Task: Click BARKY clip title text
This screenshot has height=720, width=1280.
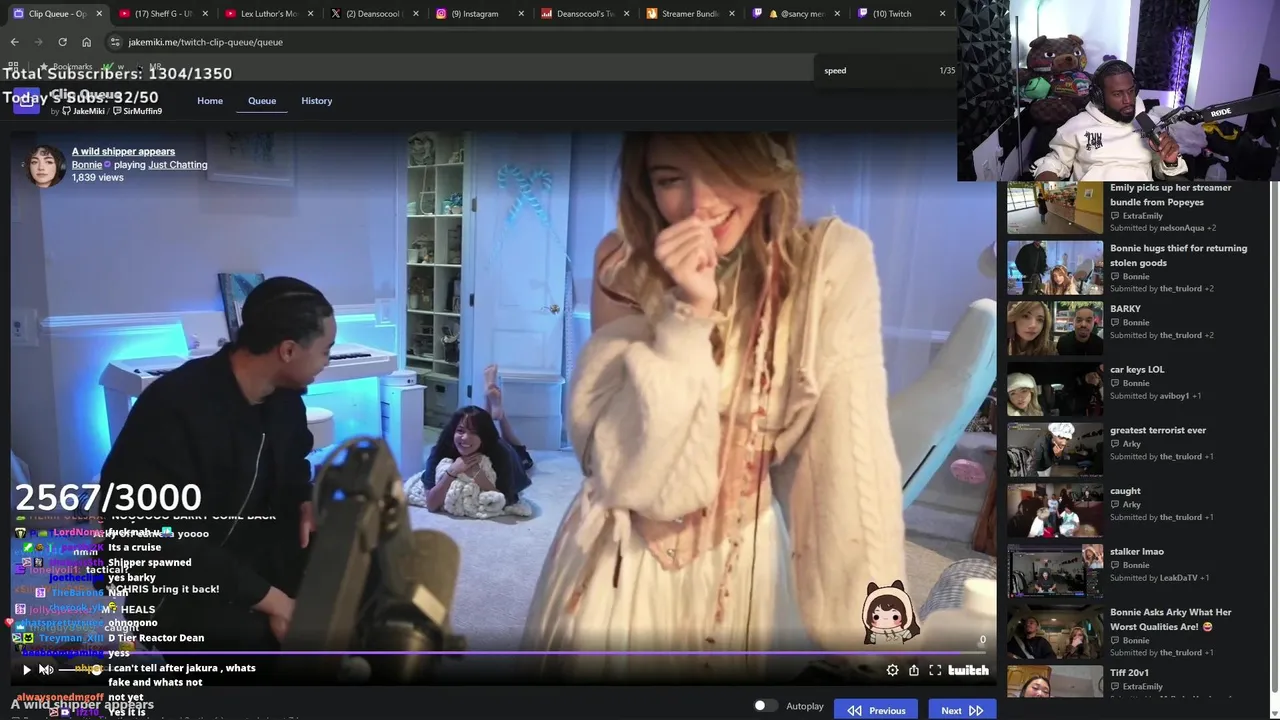Action: tap(1125, 309)
